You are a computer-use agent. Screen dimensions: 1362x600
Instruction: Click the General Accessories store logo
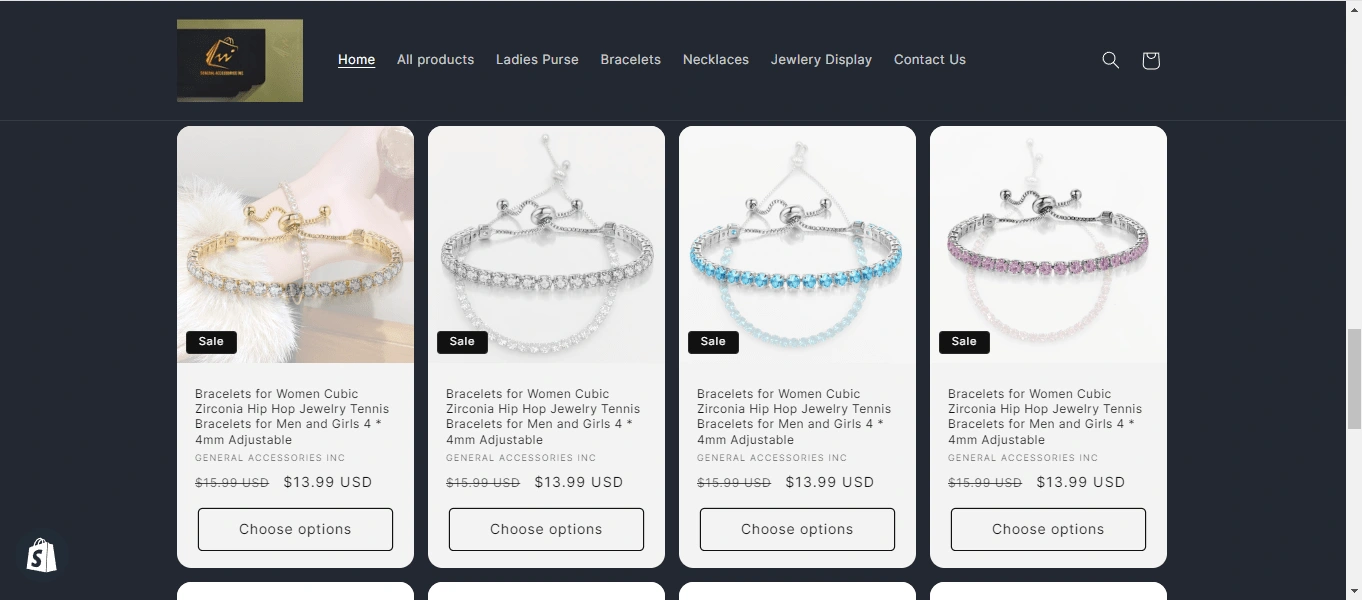pos(240,60)
